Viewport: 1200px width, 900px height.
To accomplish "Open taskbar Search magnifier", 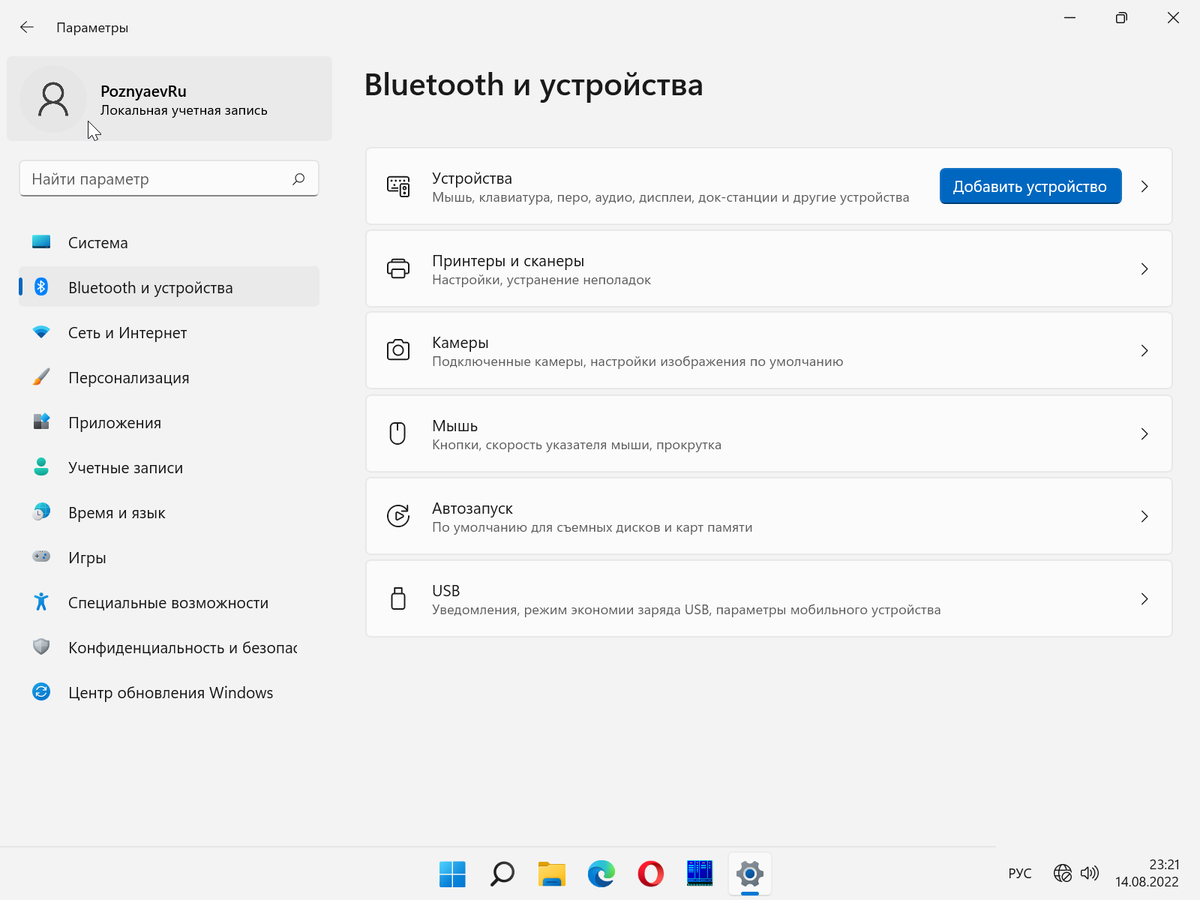I will (x=502, y=874).
